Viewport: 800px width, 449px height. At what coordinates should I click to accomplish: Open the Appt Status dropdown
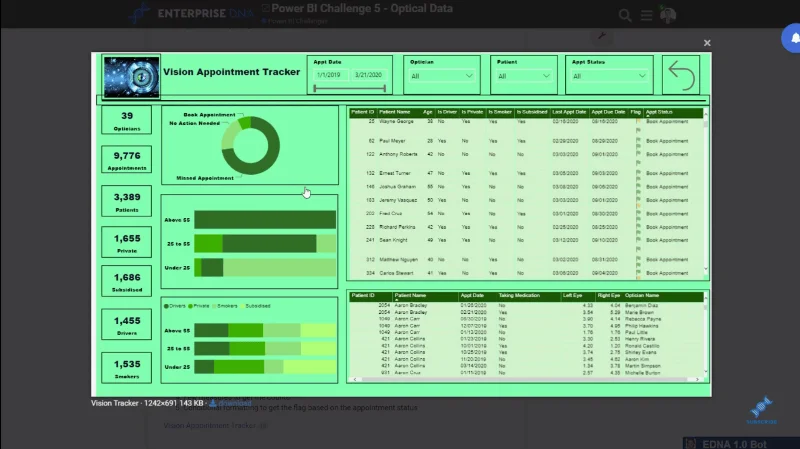pyautogui.click(x=609, y=76)
